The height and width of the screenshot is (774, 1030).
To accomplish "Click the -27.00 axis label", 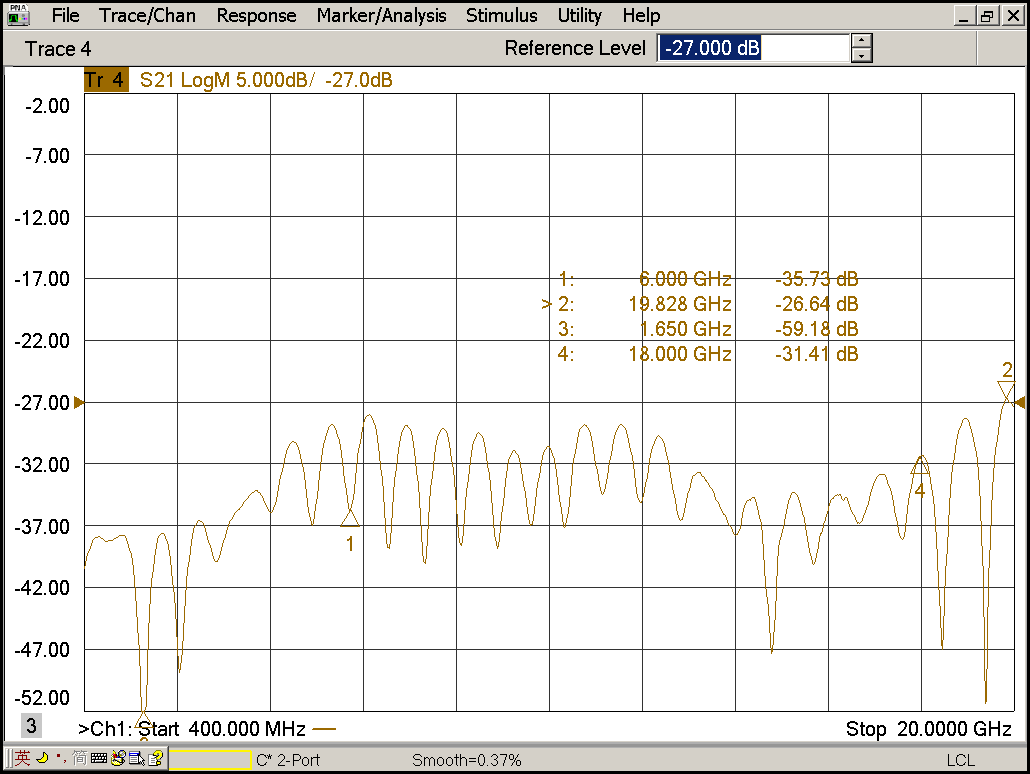I will (42, 402).
